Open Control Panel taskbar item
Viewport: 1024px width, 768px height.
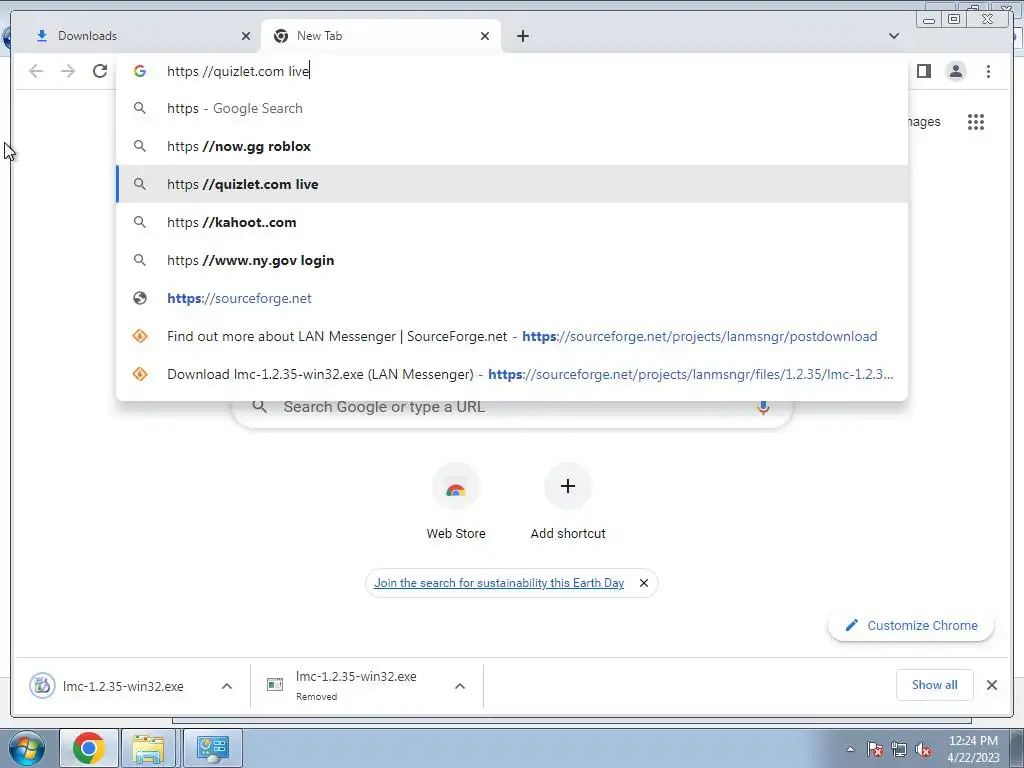coord(212,748)
